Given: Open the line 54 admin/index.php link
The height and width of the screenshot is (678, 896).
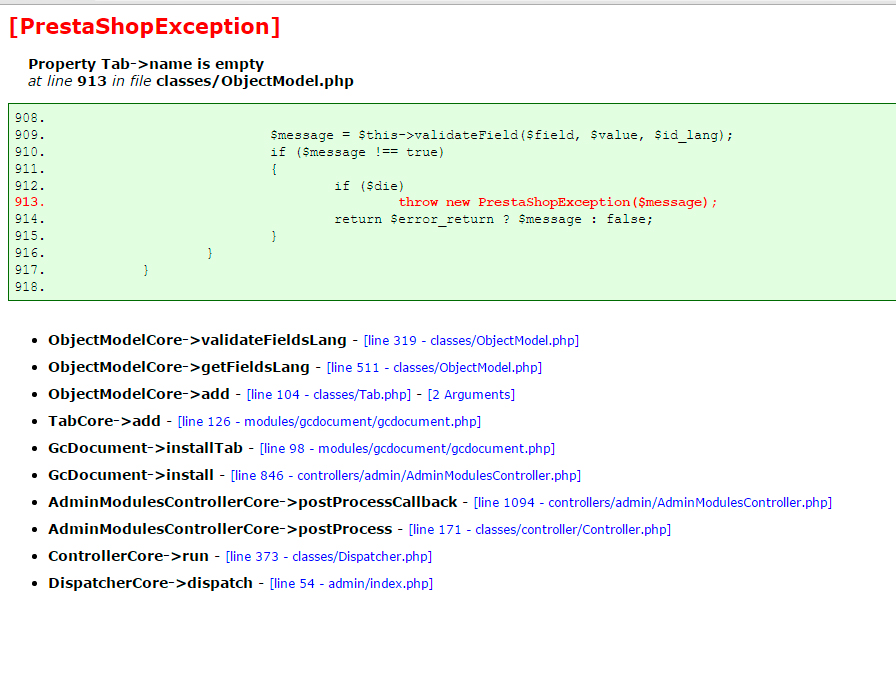Looking at the screenshot, I should pos(351,584).
